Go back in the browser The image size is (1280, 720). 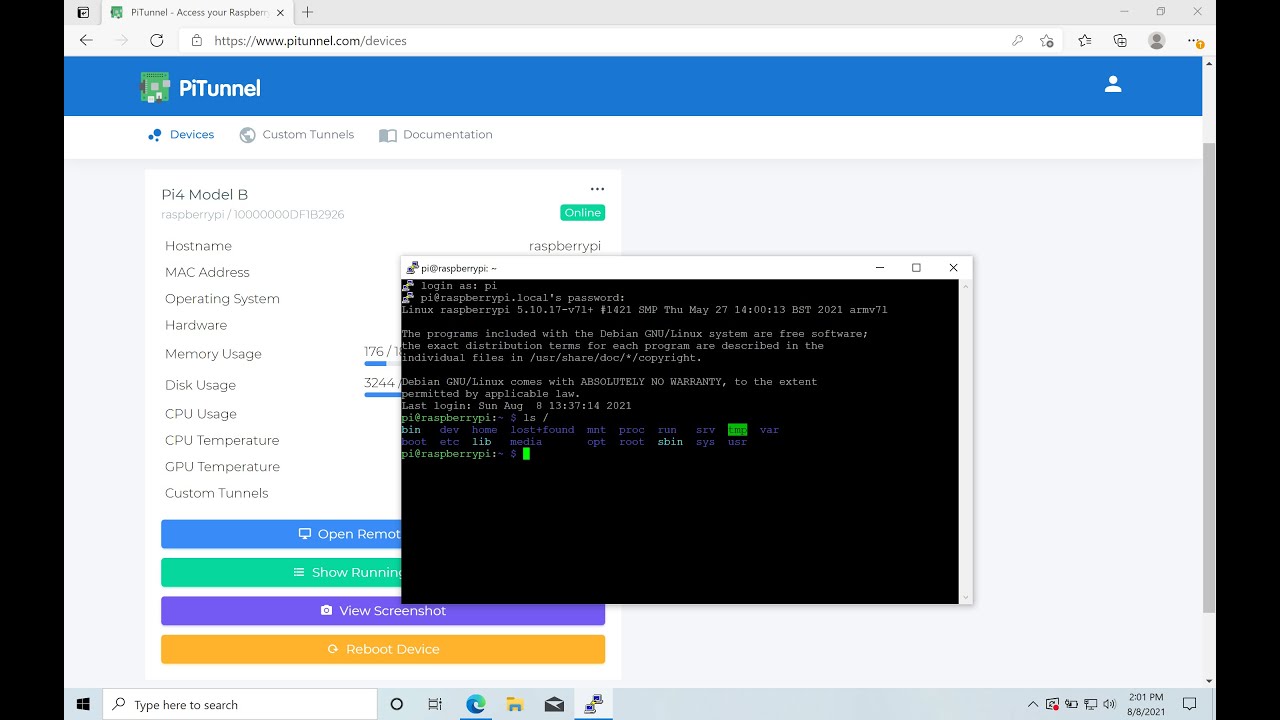(x=86, y=41)
